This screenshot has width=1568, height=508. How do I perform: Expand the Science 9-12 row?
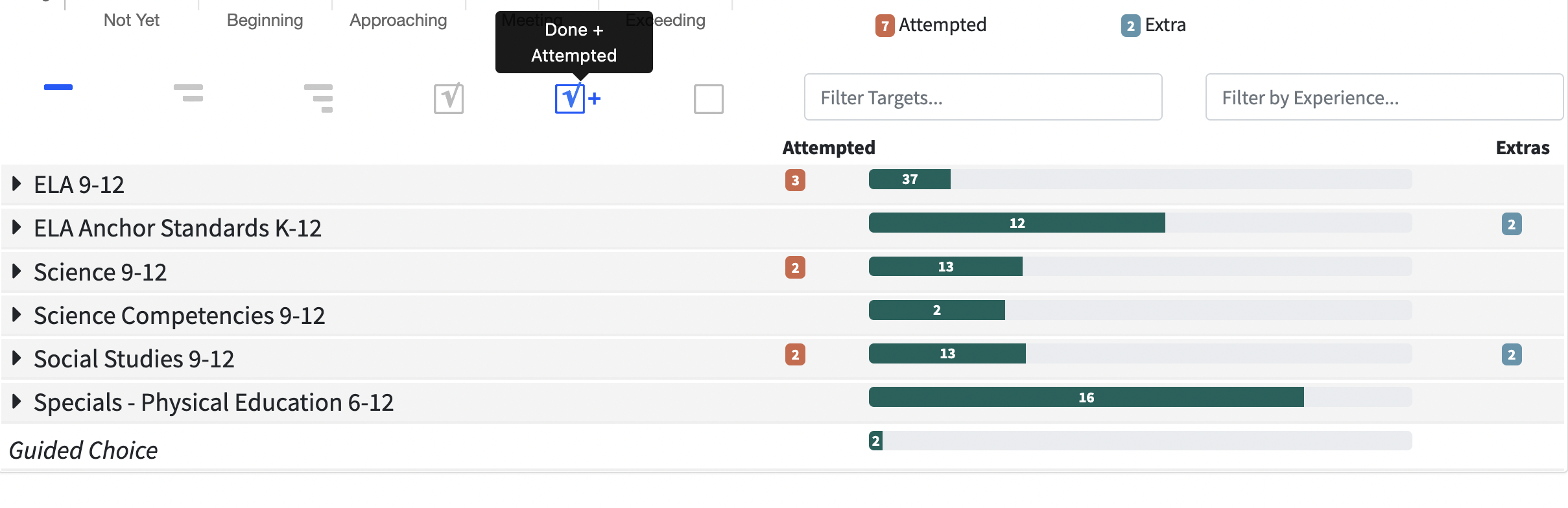(x=17, y=271)
